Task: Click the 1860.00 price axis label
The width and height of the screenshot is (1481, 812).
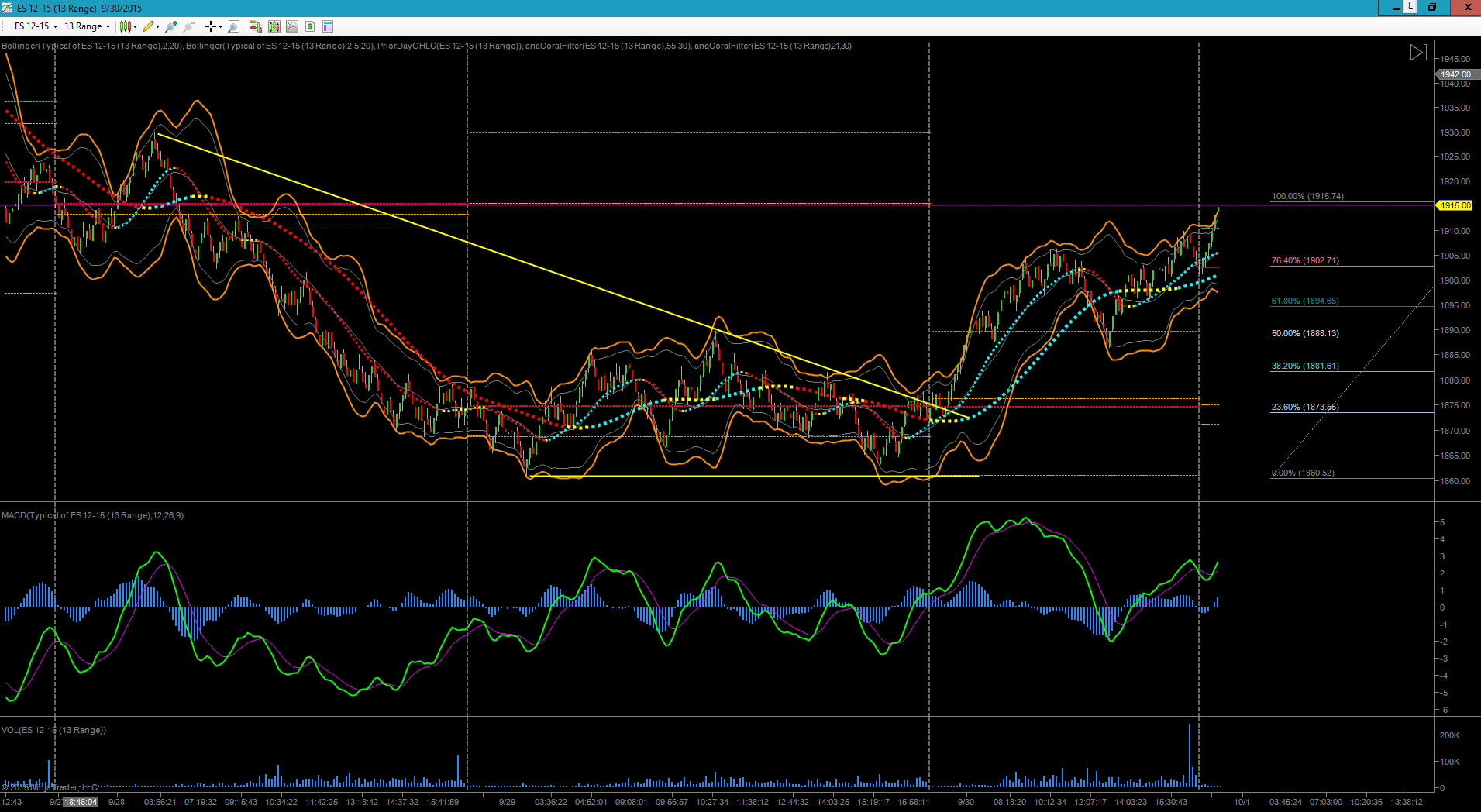Action: tap(1455, 481)
